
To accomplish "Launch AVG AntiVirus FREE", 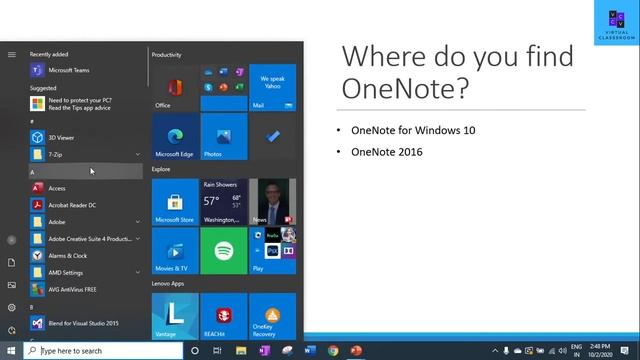I will (x=86, y=289).
